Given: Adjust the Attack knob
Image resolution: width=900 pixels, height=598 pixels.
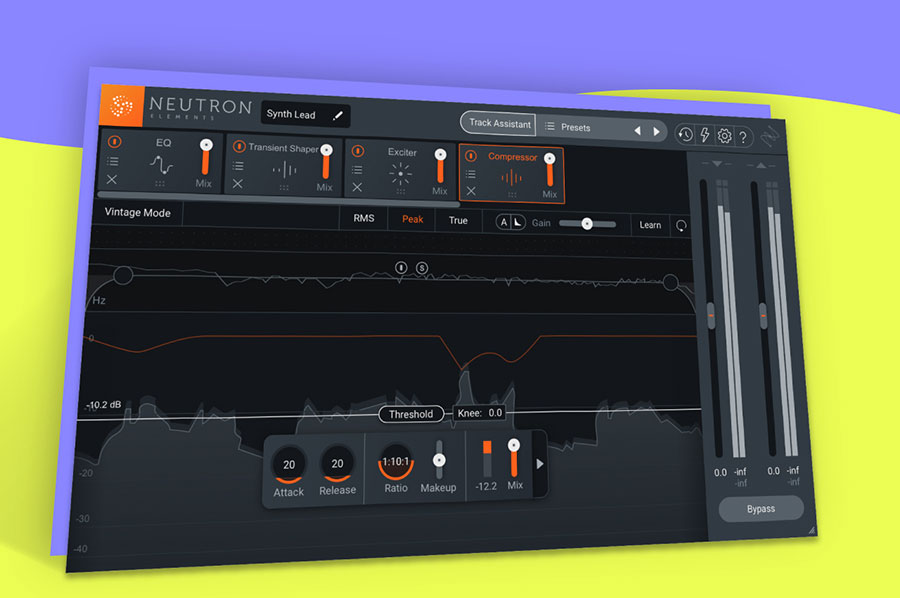Looking at the screenshot, I should [x=289, y=464].
